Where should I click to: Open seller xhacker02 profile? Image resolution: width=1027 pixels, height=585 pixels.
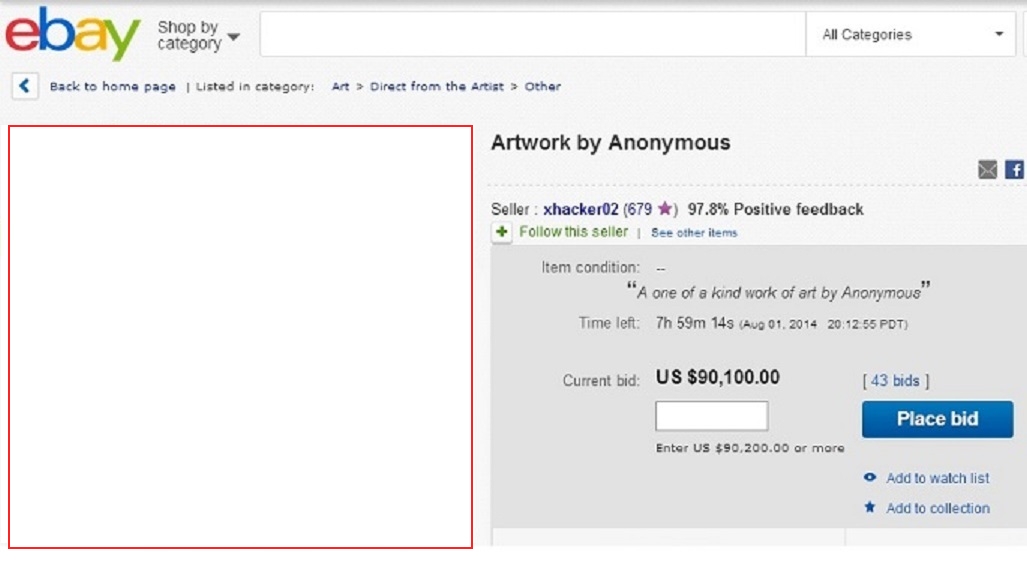580,209
